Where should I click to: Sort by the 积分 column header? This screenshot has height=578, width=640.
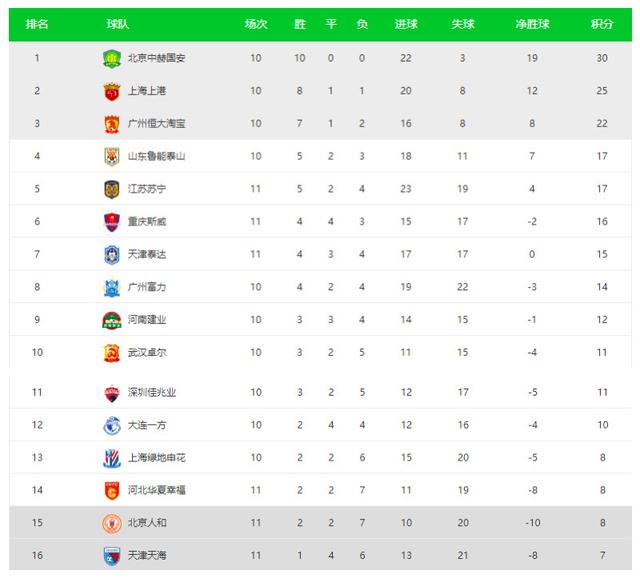click(x=602, y=24)
